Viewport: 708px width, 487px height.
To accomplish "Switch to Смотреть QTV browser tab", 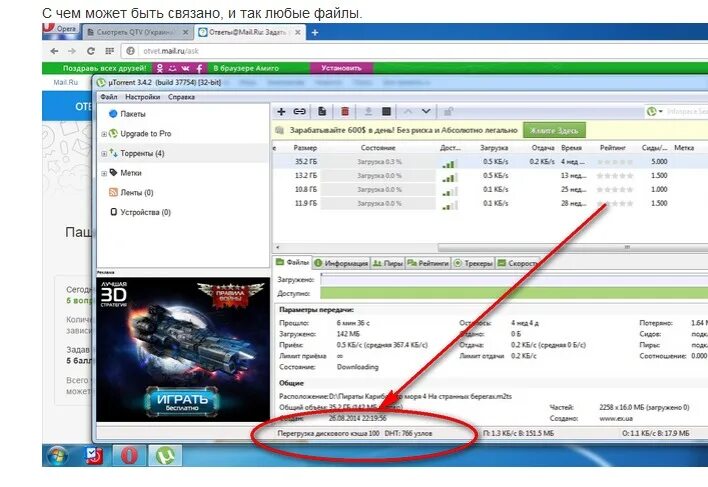I will click(x=137, y=32).
